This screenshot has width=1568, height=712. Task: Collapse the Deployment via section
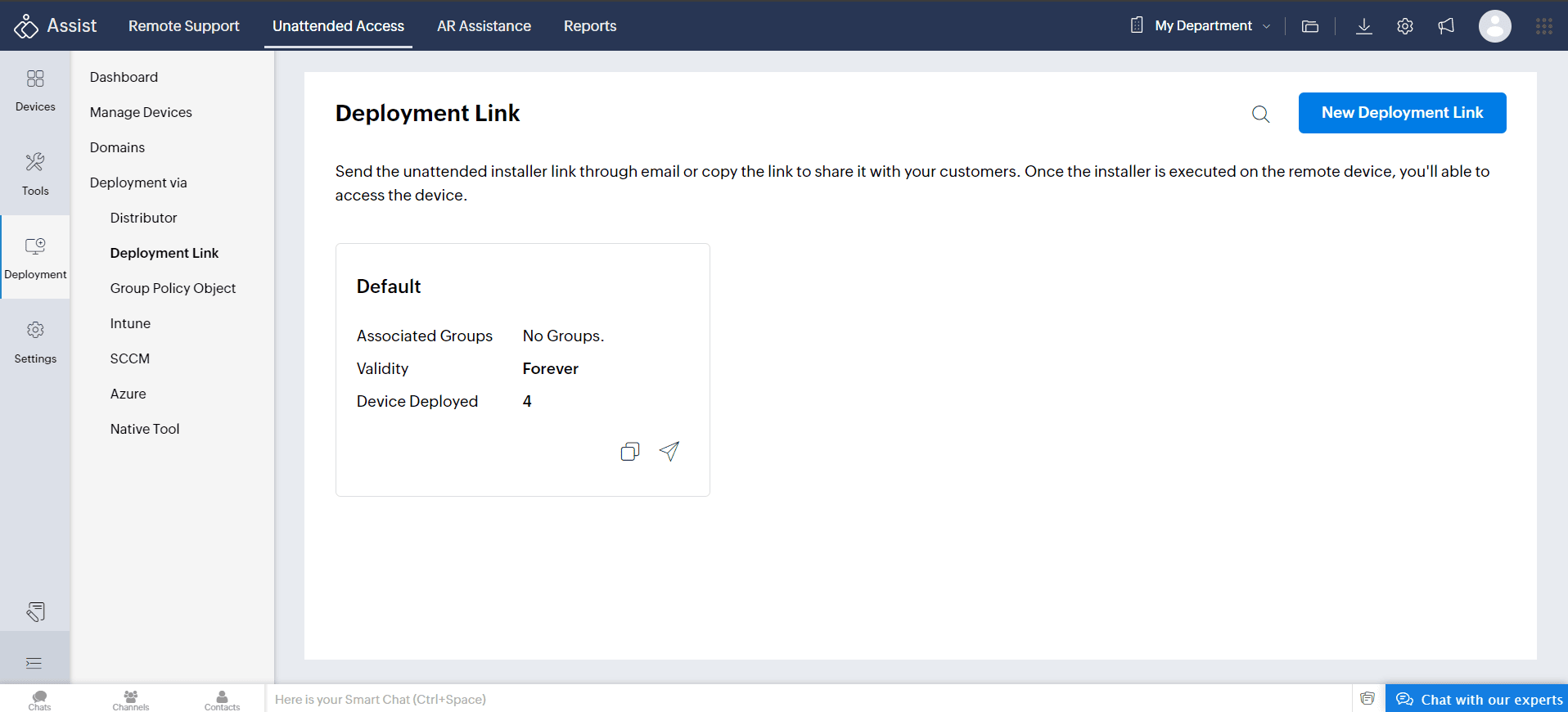tap(138, 183)
